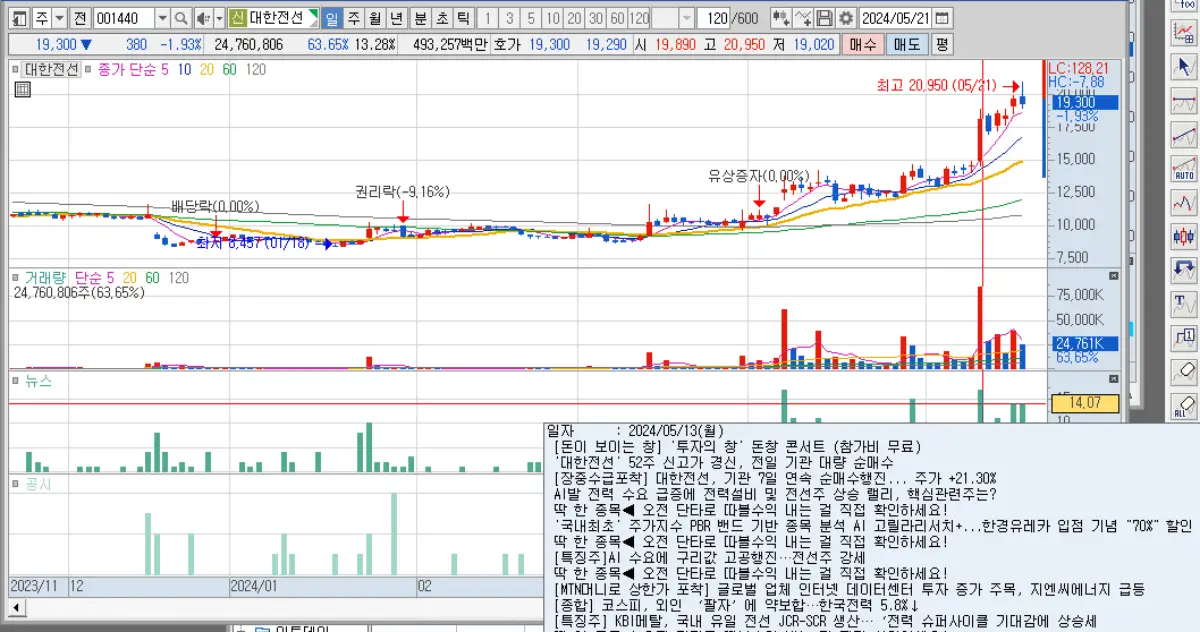This screenshot has width=1200, height=632.
Task: Select the daily 일 period toggle
Action: [332, 19]
